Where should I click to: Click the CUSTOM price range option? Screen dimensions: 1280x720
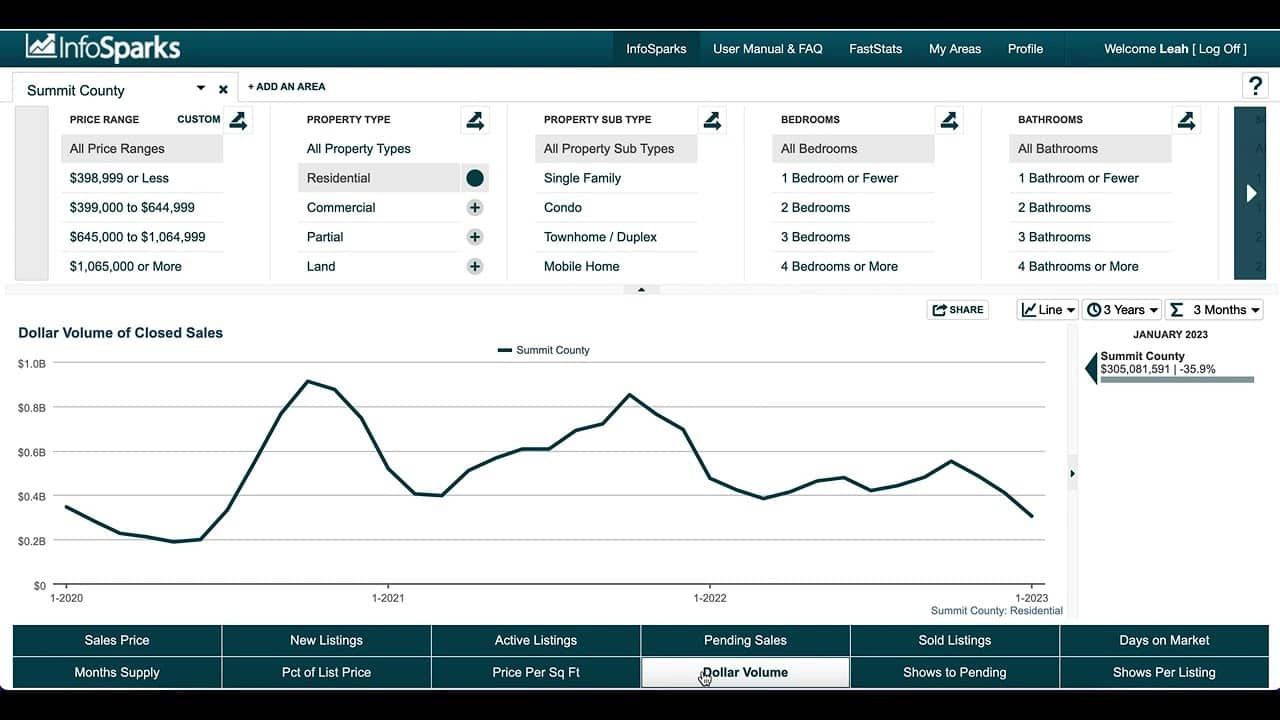[x=199, y=119]
